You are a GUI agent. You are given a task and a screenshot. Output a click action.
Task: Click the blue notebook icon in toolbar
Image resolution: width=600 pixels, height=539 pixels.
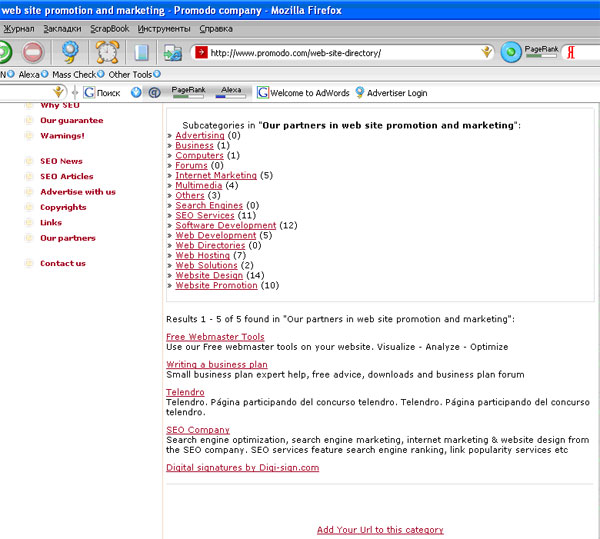click(142, 52)
